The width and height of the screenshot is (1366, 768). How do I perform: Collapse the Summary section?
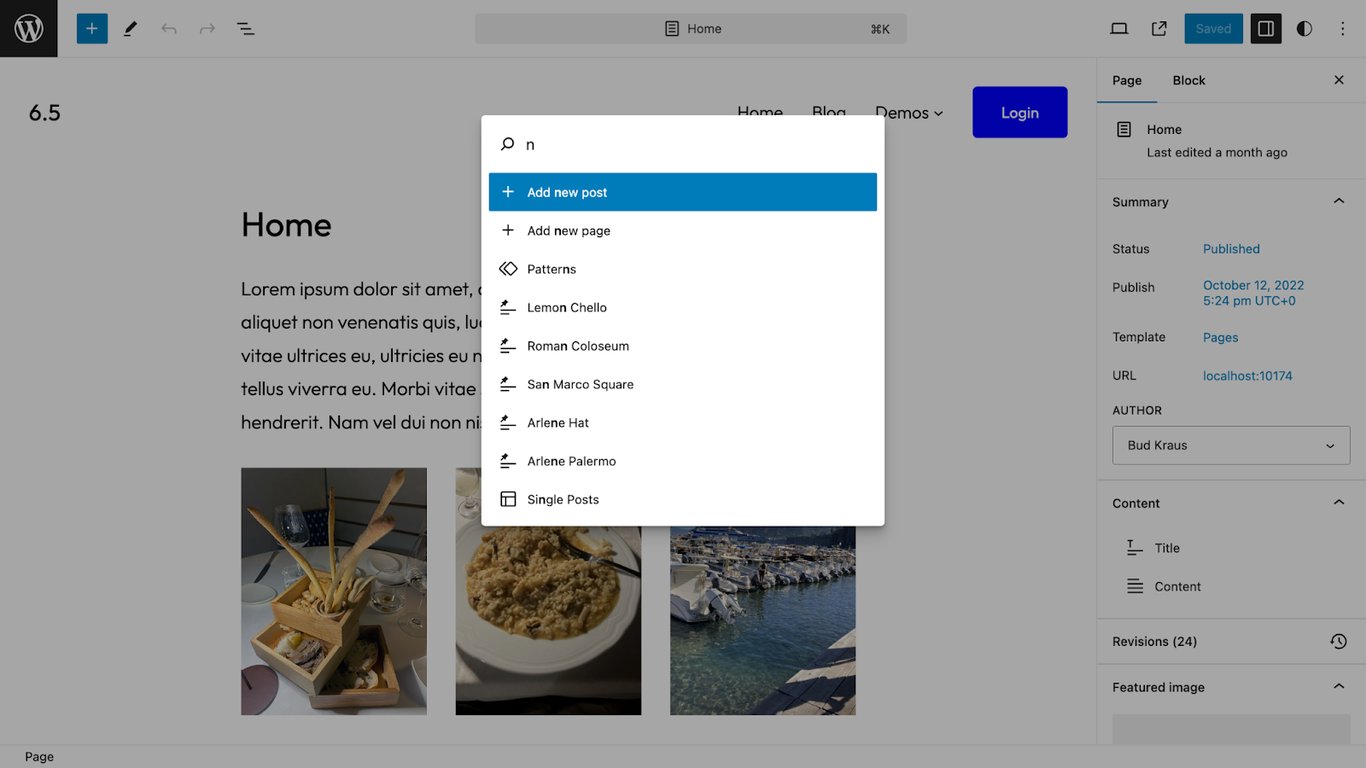tap(1338, 200)
